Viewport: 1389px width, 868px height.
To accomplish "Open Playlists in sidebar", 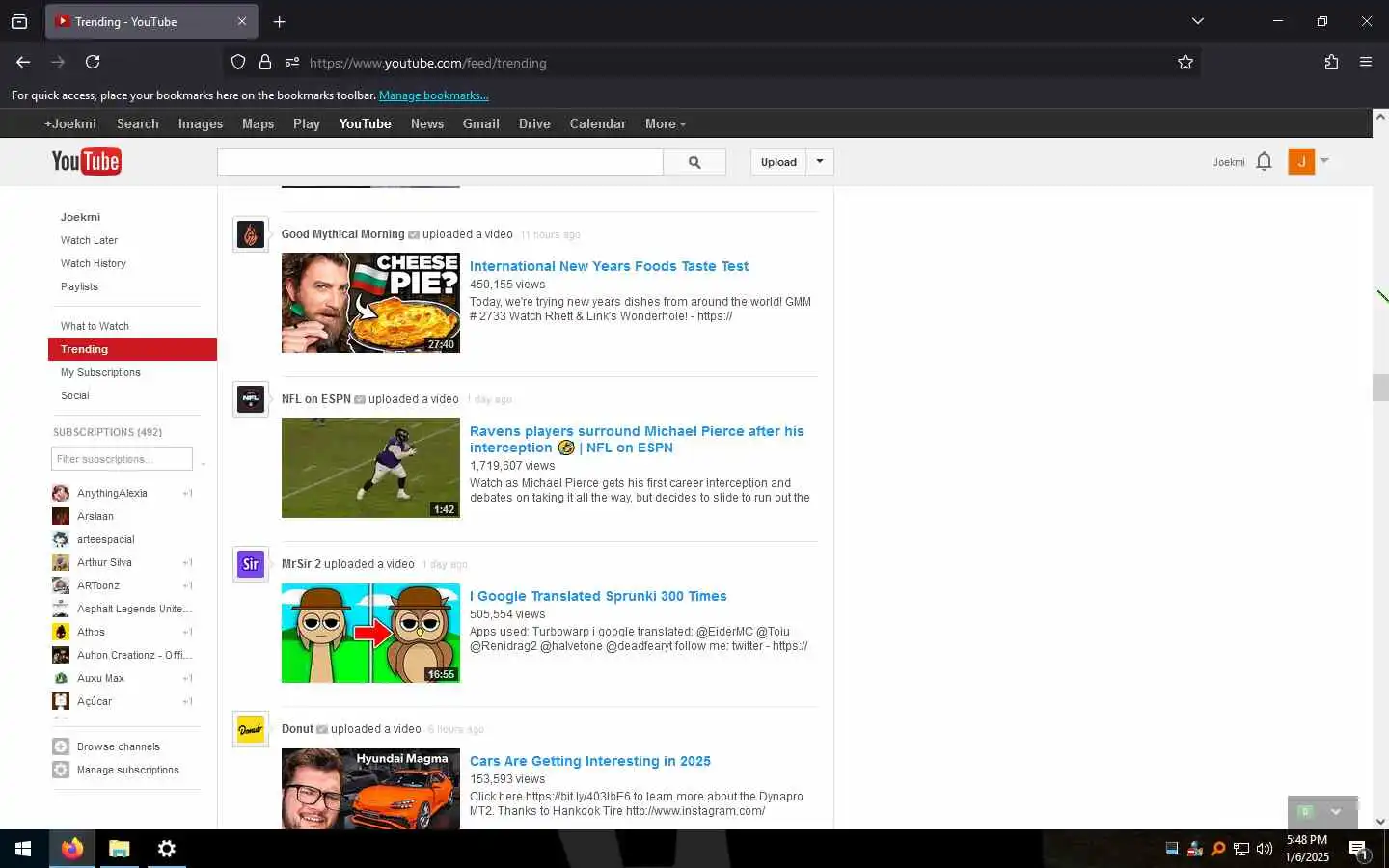I will click(79, 286).
